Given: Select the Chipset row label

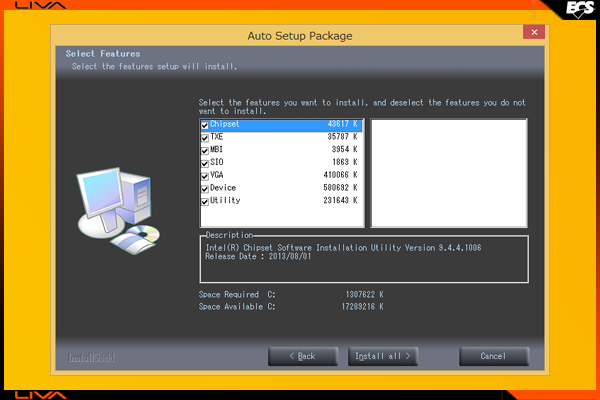Looking at the screenshot, I should [x=225, y=124].
